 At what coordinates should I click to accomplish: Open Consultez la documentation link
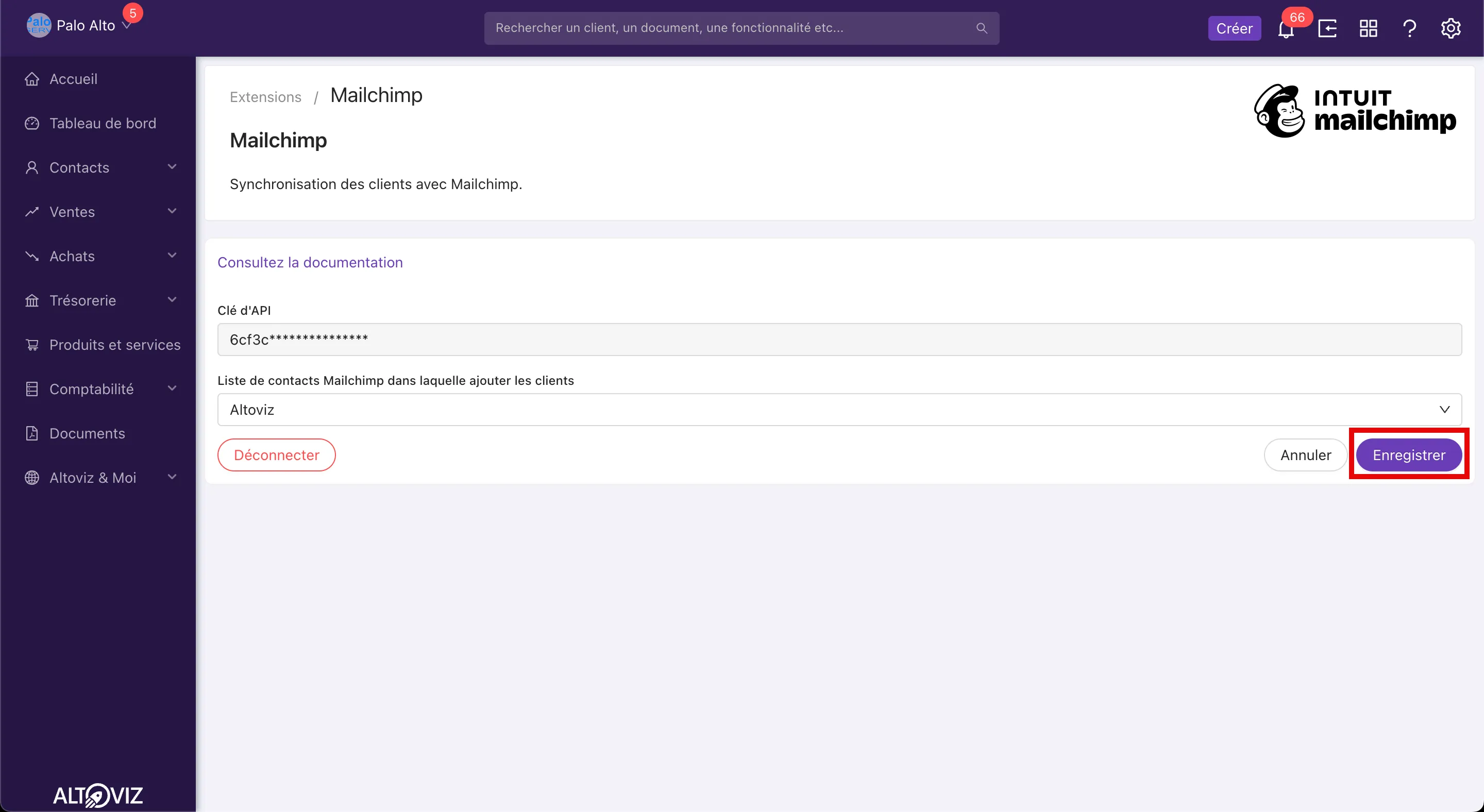310,263
